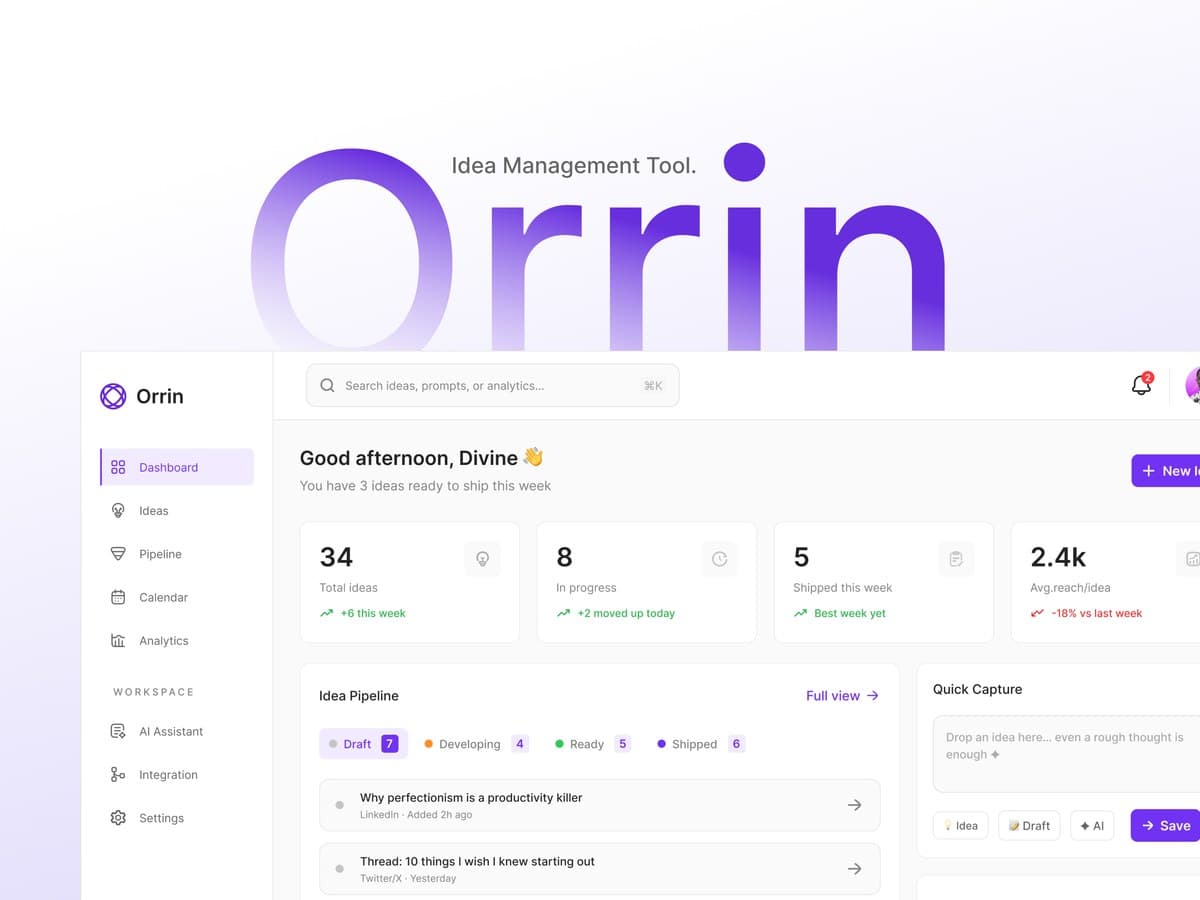
Task: Click Save in Quick Capture
Action: pos(1166,825)
